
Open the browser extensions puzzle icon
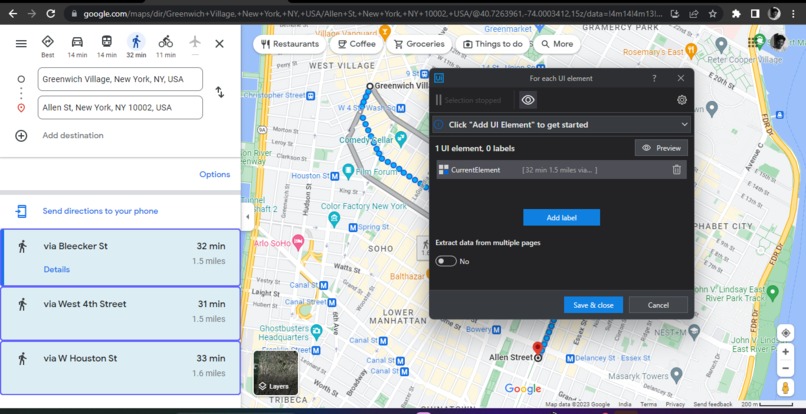point(737,14)
